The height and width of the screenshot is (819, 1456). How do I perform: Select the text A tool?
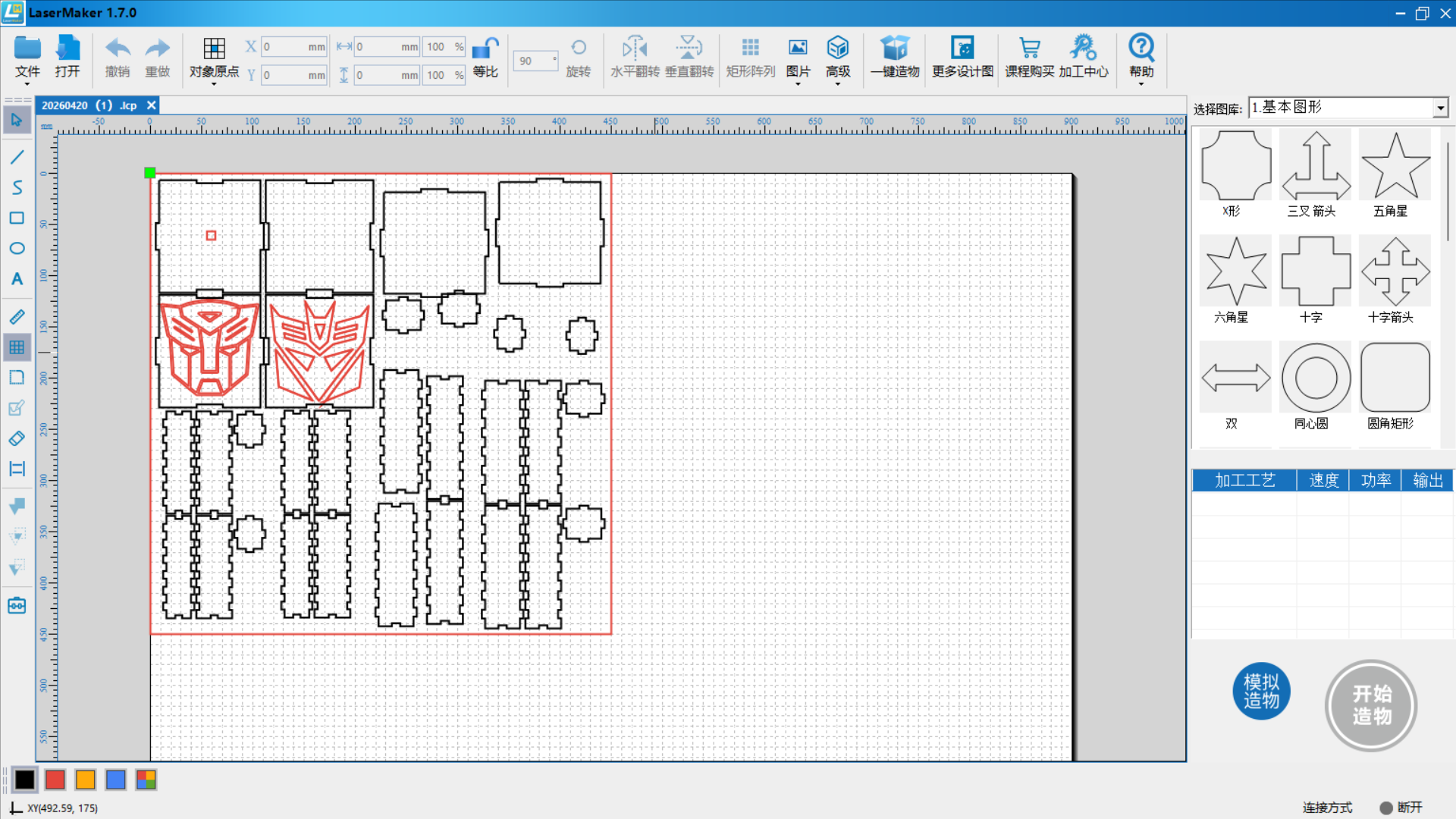17,279
